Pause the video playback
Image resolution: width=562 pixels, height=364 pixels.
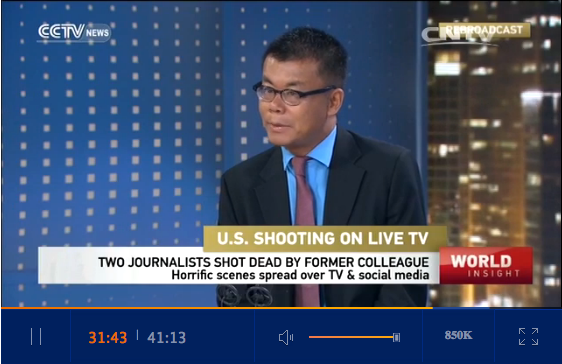(36, 337)
